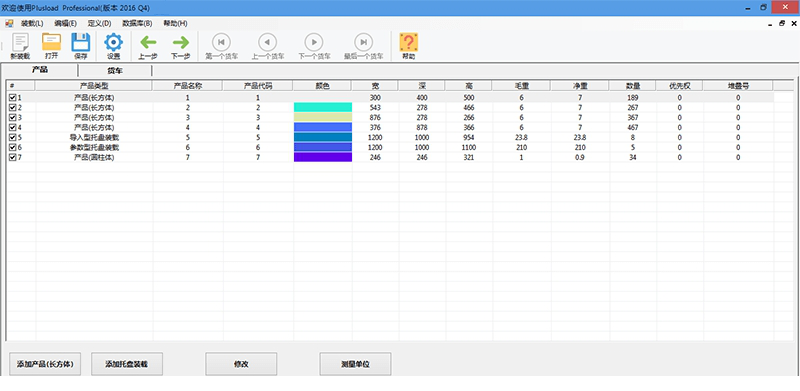Click the width value 876
The width and height of the screenshot is (800, 391).
[376, 117]
